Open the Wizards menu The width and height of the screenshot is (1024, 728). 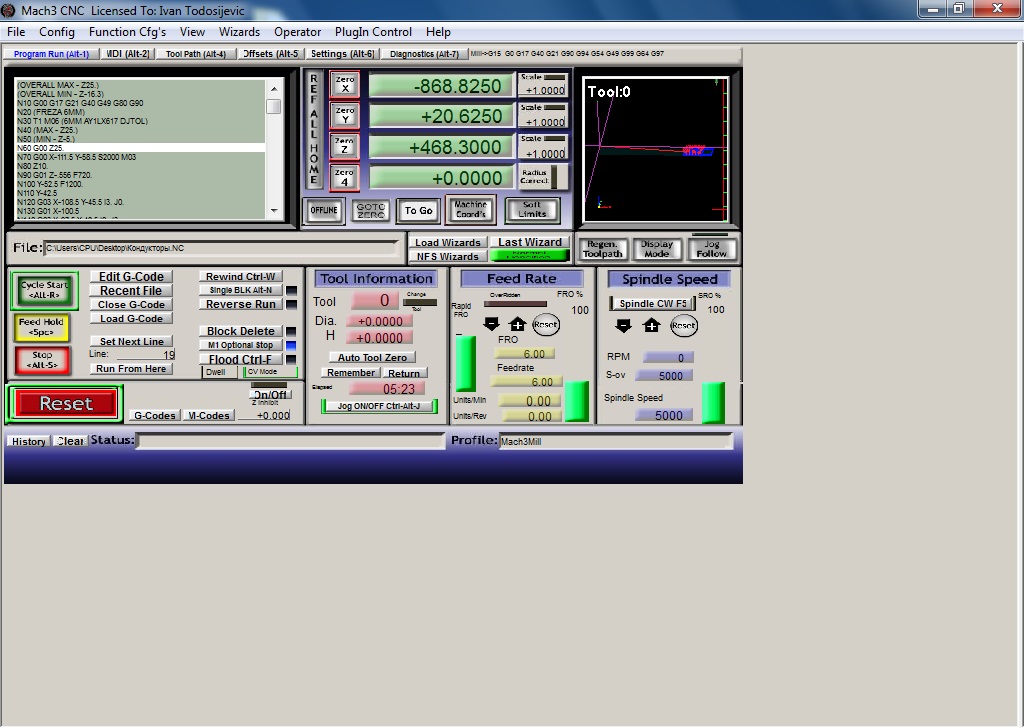(239, 32)
